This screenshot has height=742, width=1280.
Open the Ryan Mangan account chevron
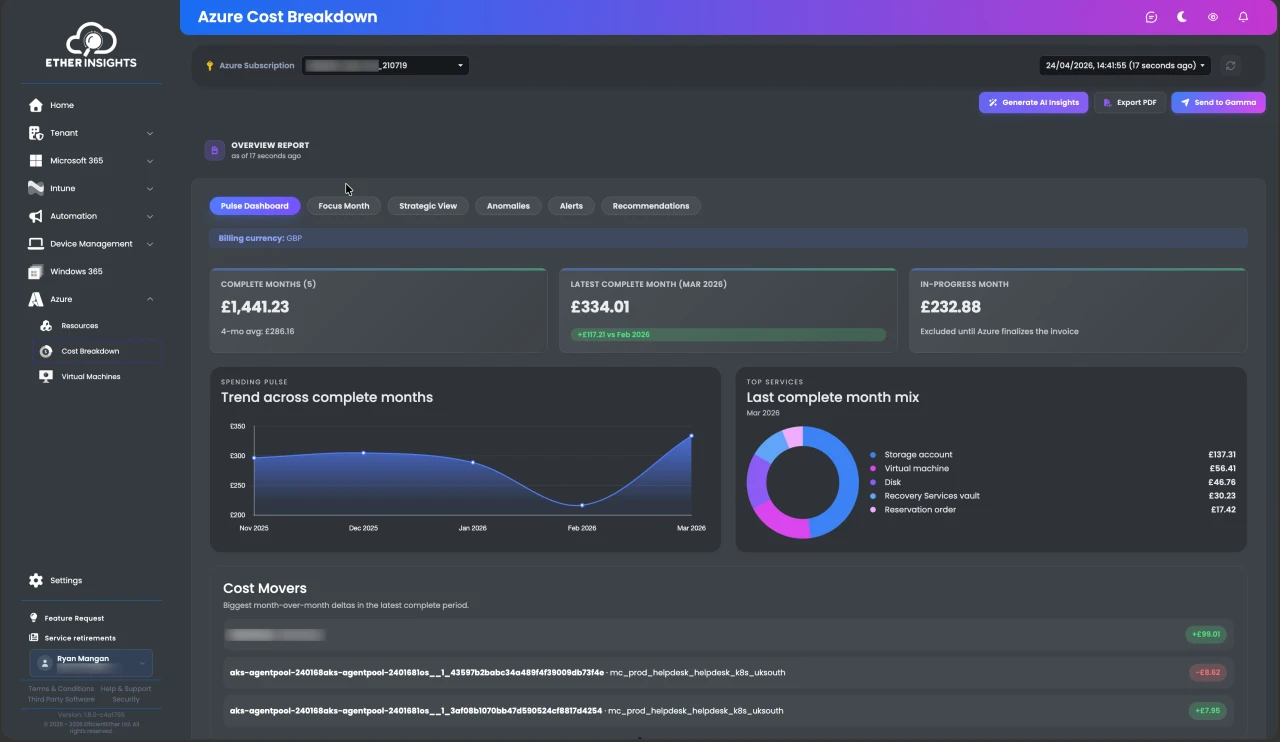143,662
